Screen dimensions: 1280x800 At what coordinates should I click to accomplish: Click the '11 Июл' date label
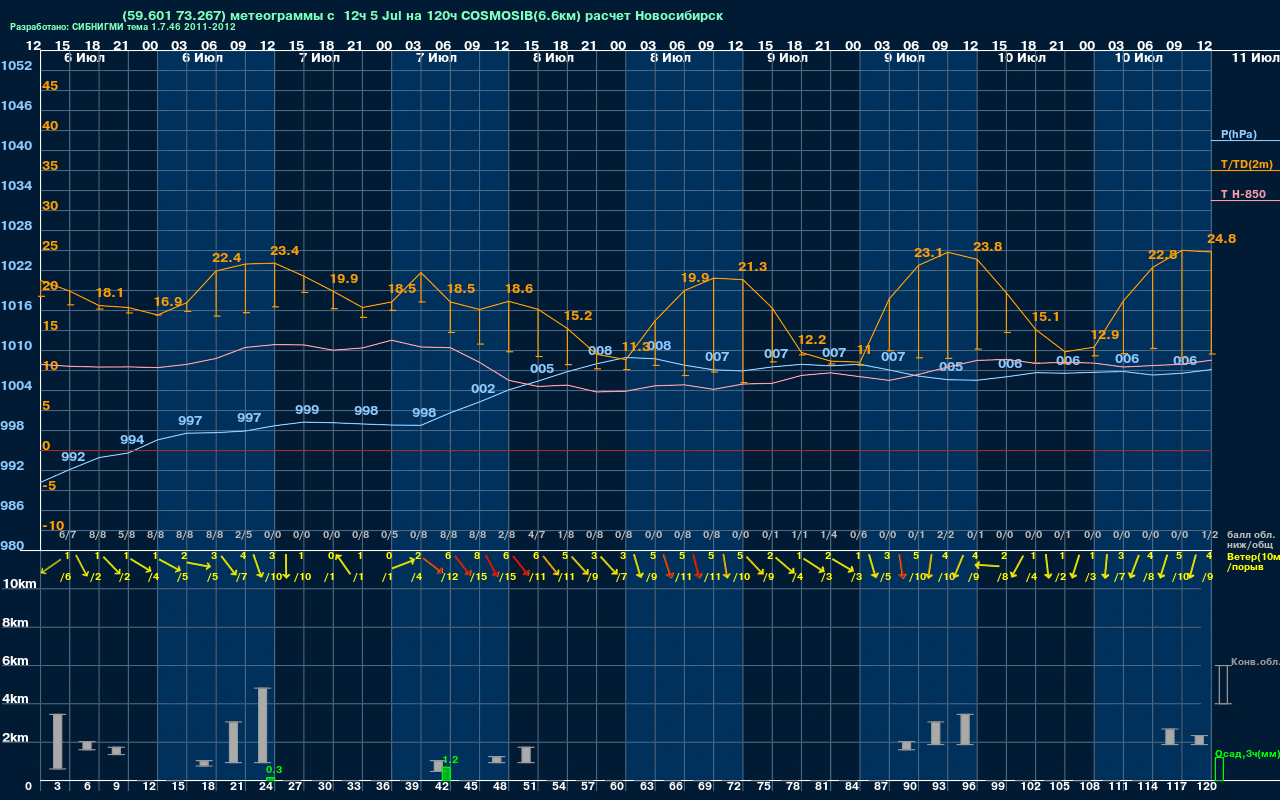pos(1254,59)
